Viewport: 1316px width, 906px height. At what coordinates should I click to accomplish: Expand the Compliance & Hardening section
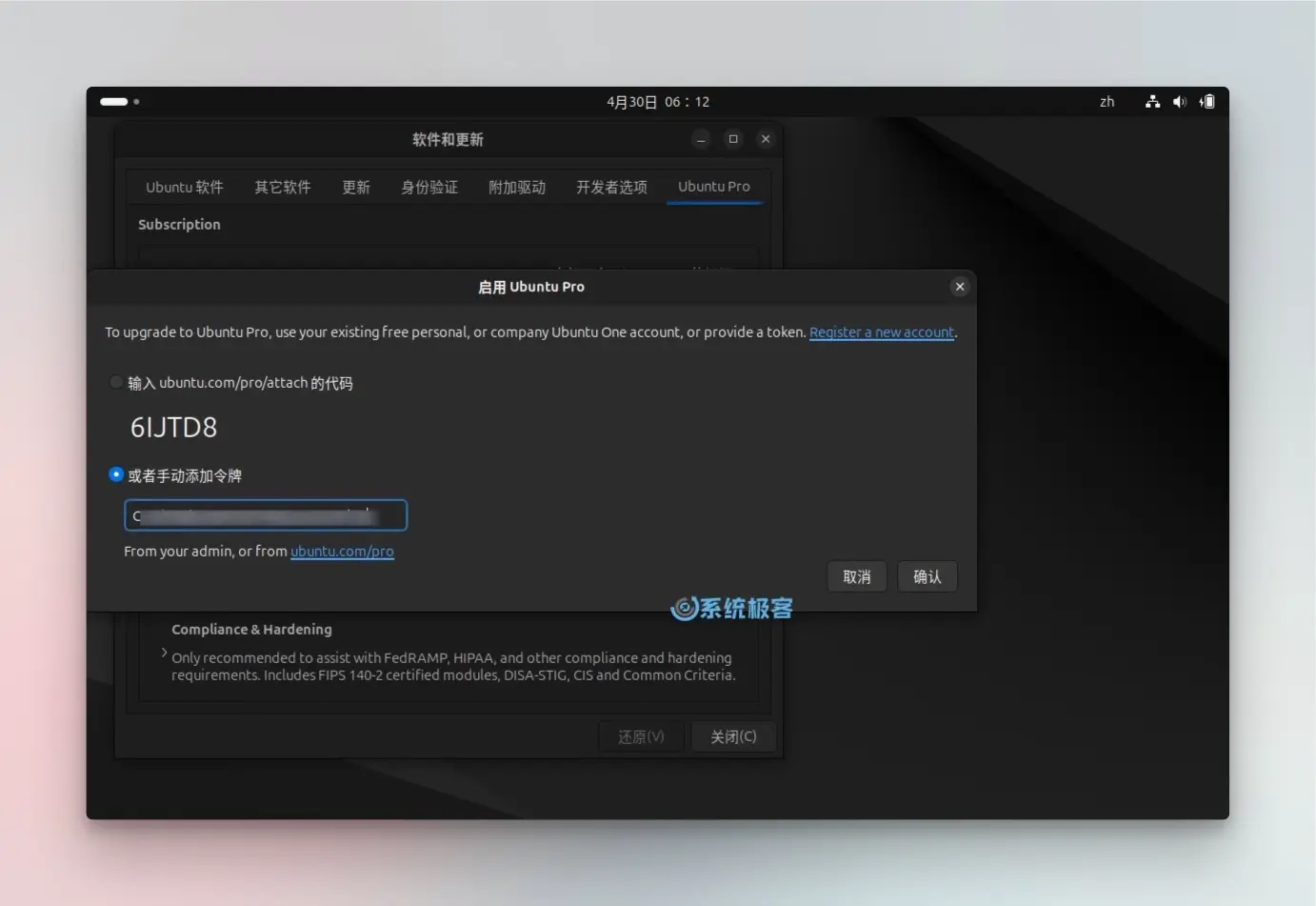165,654
